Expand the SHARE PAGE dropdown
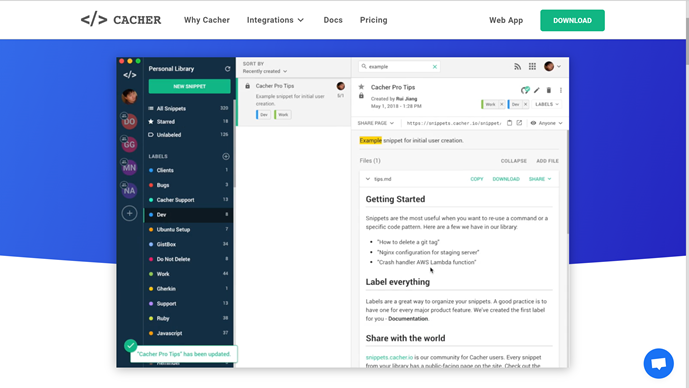The image size is (689, 388). 375,123
